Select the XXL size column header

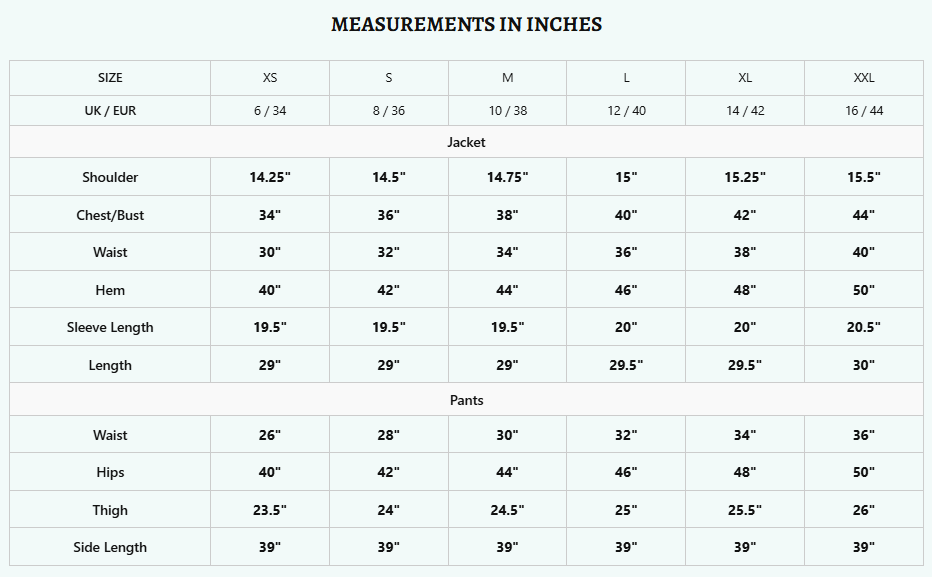coord(864,78)
